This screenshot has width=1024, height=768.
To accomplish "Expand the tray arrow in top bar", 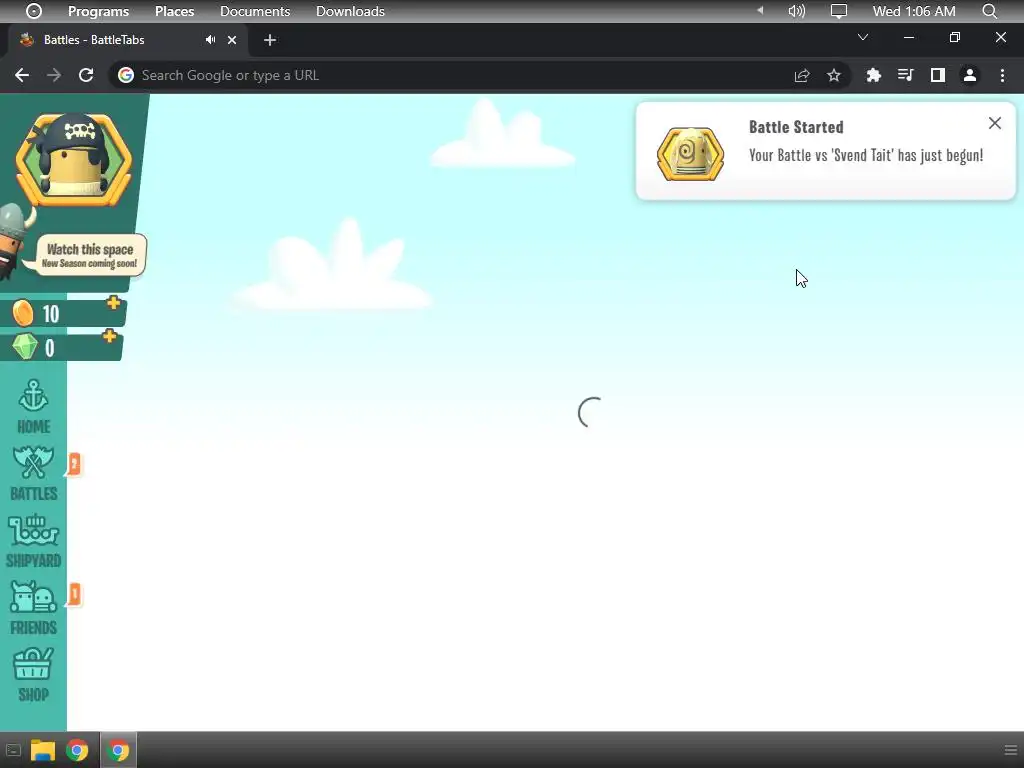I will (760, 10).
